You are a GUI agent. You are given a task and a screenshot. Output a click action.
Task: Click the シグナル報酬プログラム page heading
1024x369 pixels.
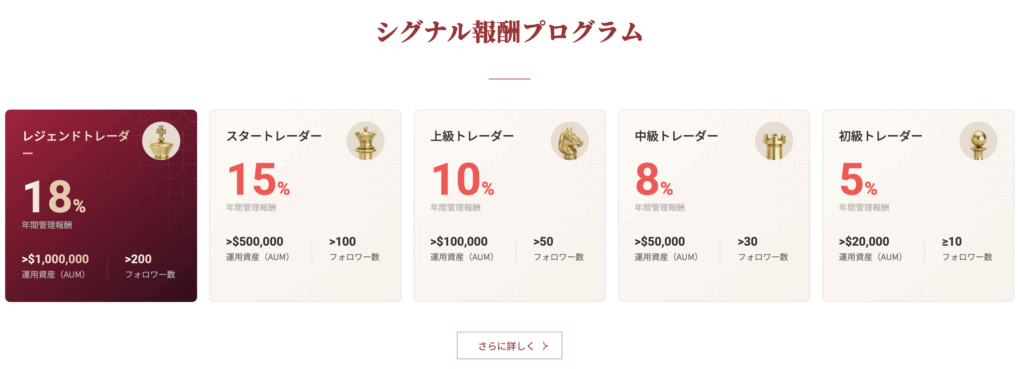[509, 33]
